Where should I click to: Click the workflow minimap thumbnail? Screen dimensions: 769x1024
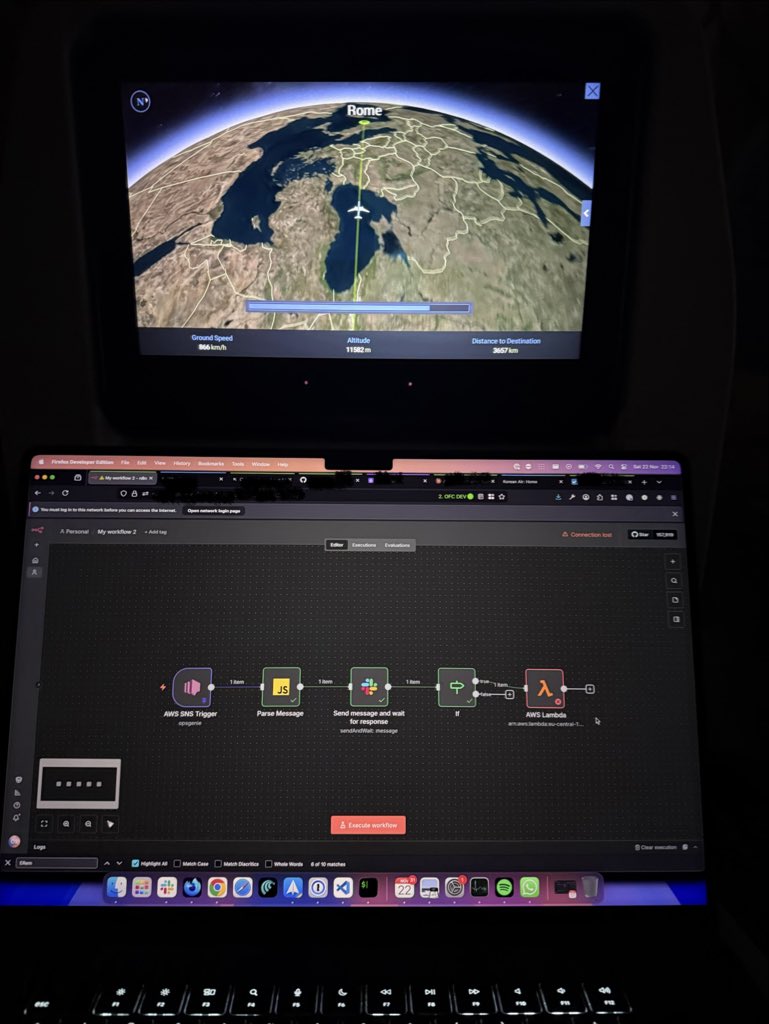click(79, 784)
